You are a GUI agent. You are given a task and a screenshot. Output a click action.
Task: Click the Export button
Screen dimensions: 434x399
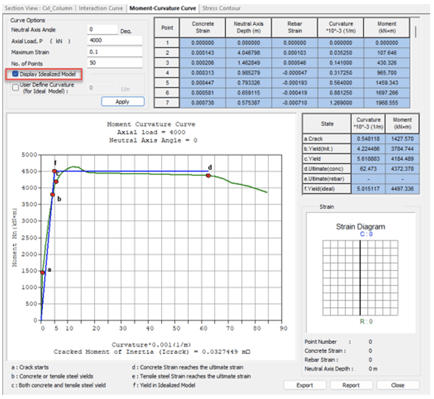pyautogui.click(x=305, y=385)
